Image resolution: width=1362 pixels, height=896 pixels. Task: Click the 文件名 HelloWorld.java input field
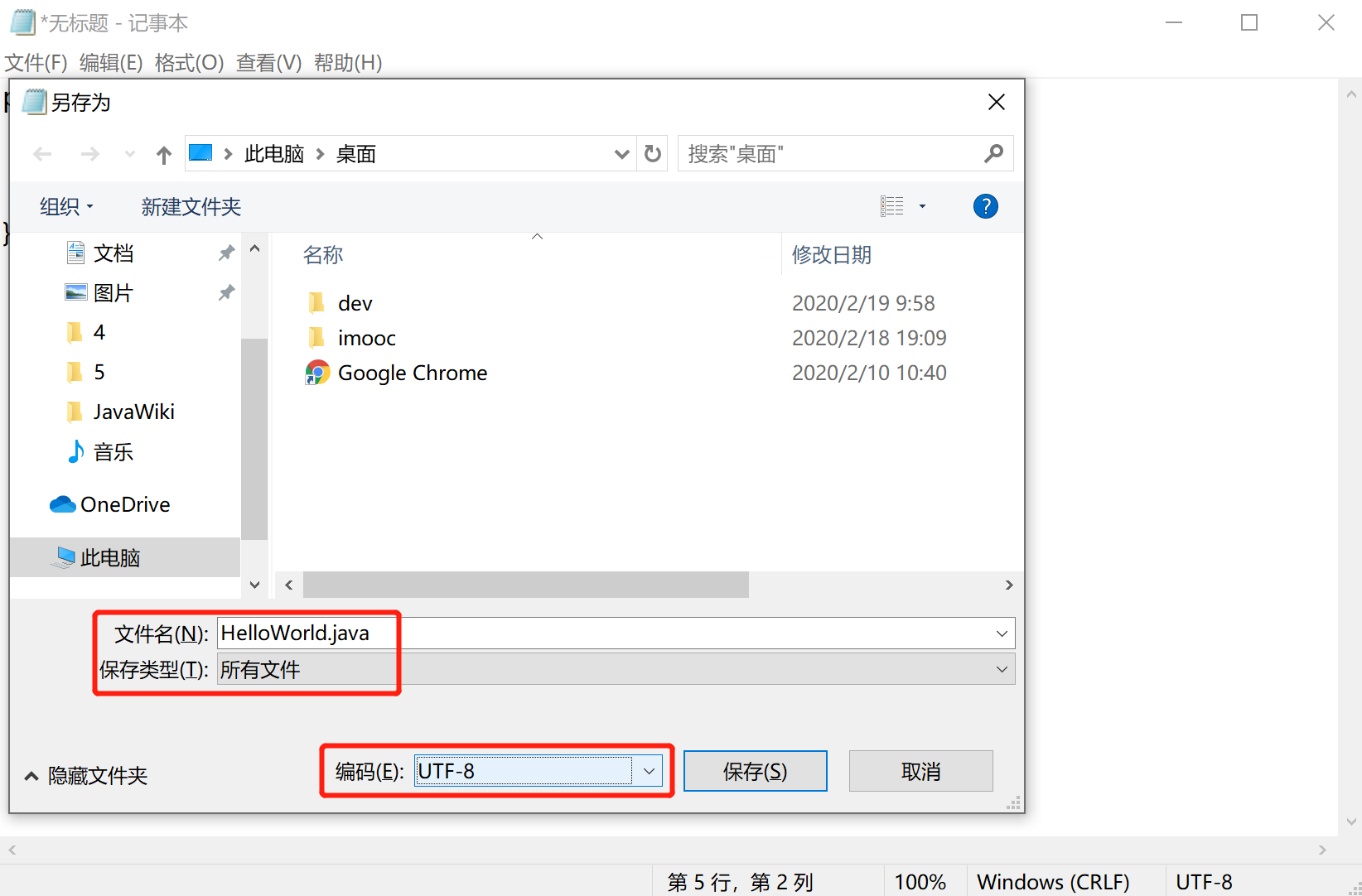tap(616, 633)
